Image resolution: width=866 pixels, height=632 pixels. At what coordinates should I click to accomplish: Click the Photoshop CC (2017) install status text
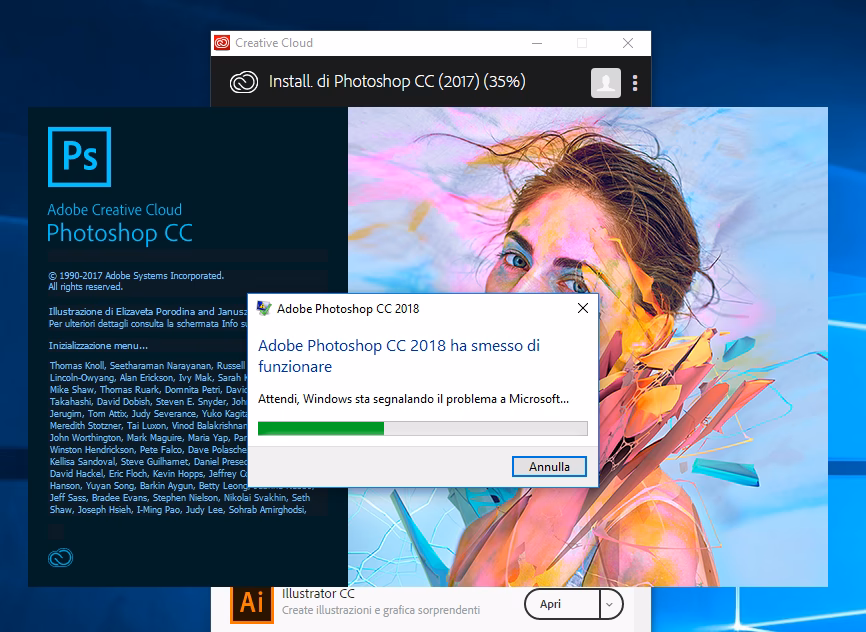(x=397, y=82)
